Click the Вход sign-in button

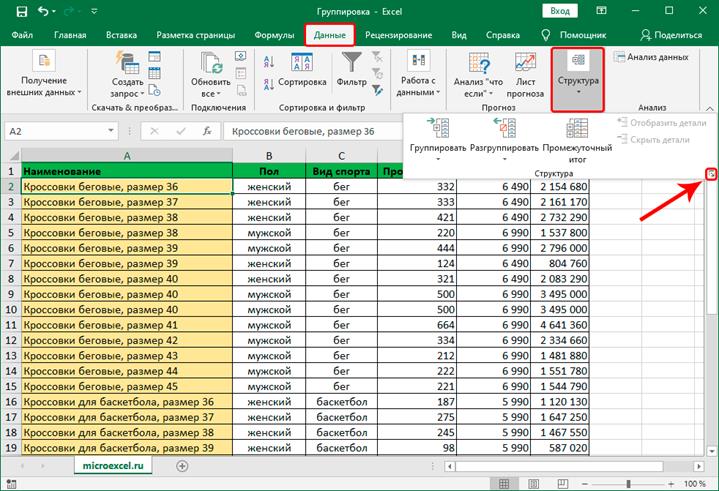(559, 11)
